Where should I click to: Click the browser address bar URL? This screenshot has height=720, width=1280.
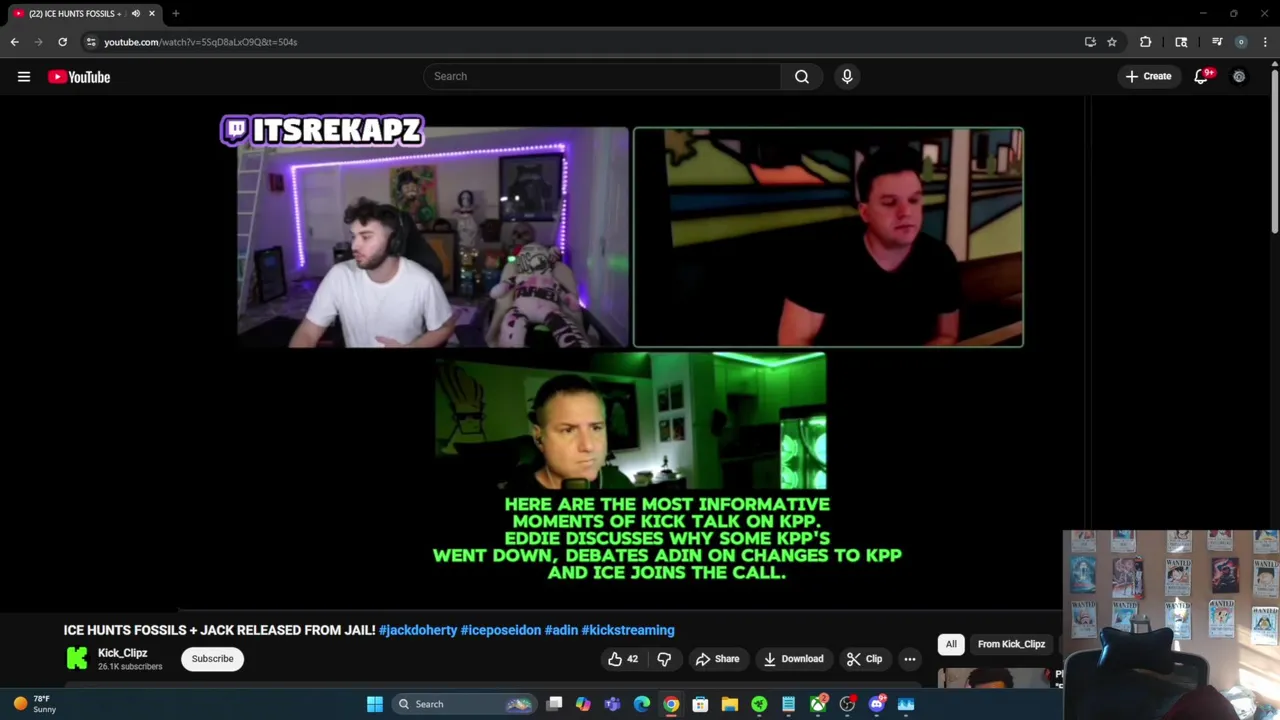tap(200, 42)
